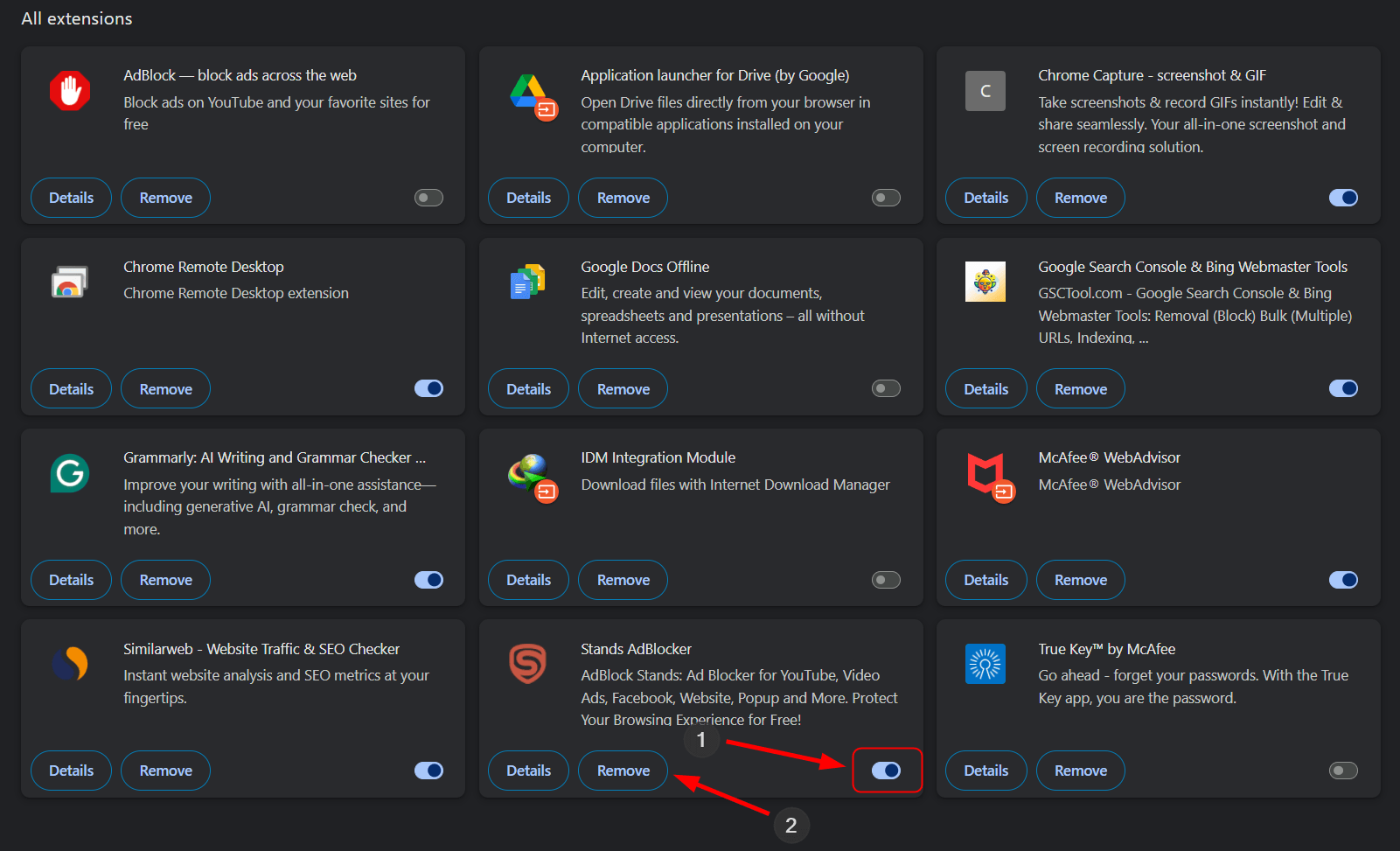The width and height of the screenshot is (1400, 851).
Task: Click the McAfee WebAdvisor icon
Action: pyautogui.click(x=988, y=475)
